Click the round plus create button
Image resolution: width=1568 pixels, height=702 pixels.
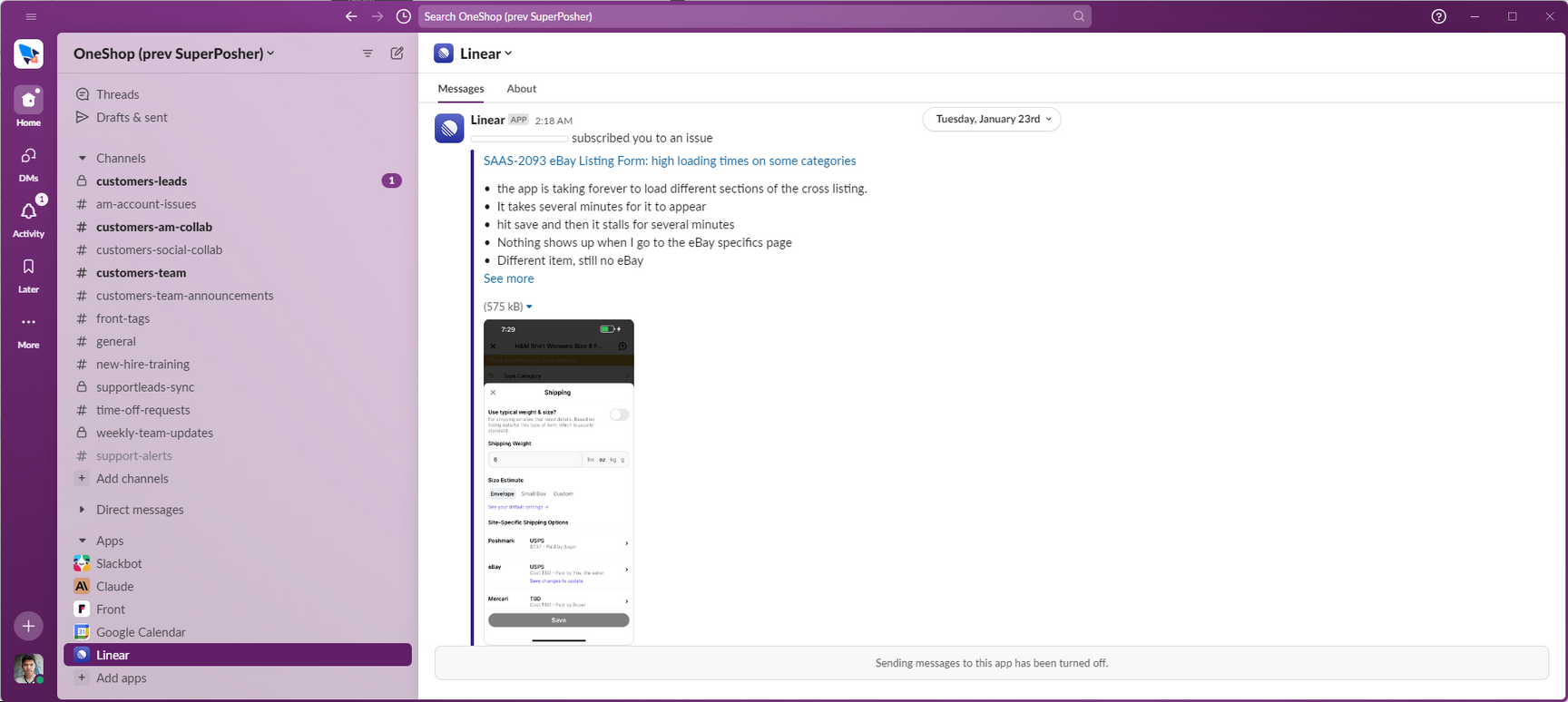pyautogui.click(x=28, y=626)
